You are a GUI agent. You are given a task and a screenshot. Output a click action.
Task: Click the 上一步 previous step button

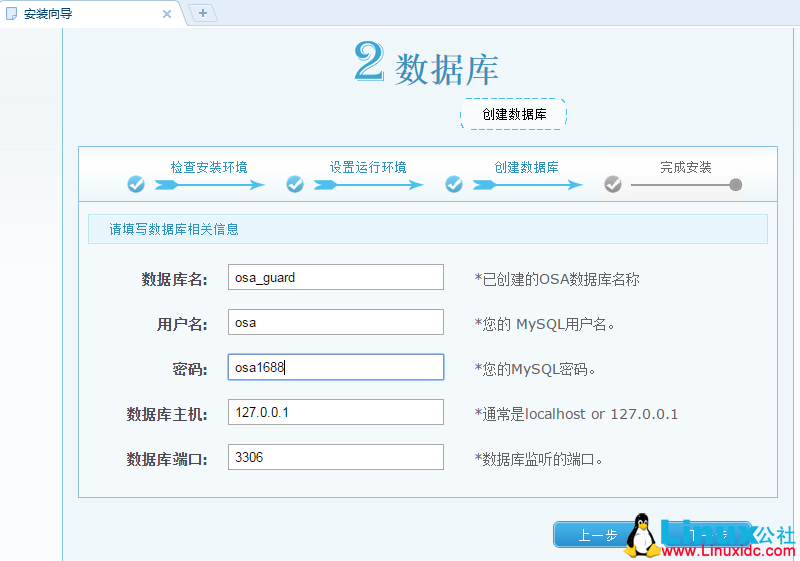click(595, 535)
